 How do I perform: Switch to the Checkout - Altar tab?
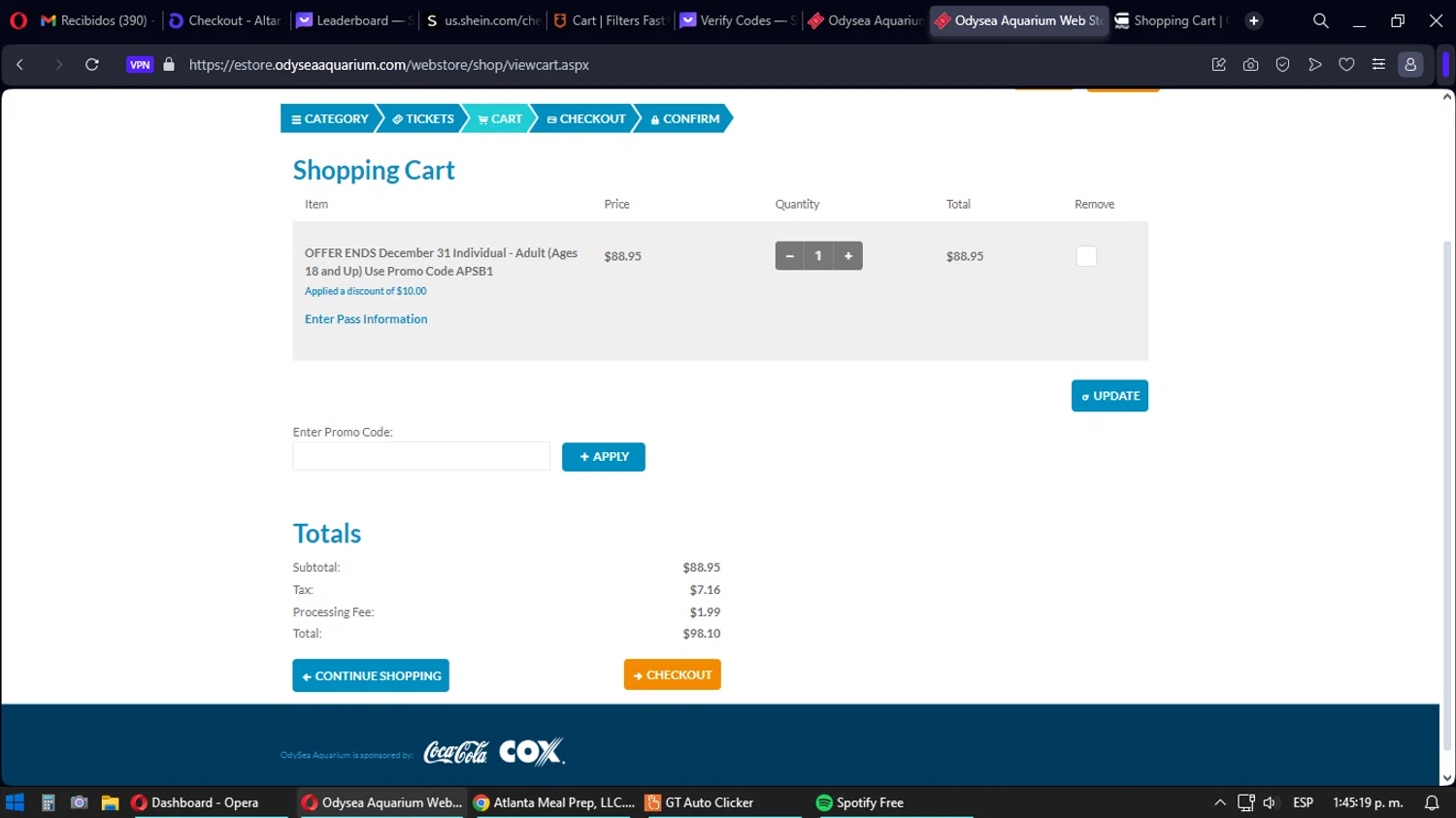(224, 20)
